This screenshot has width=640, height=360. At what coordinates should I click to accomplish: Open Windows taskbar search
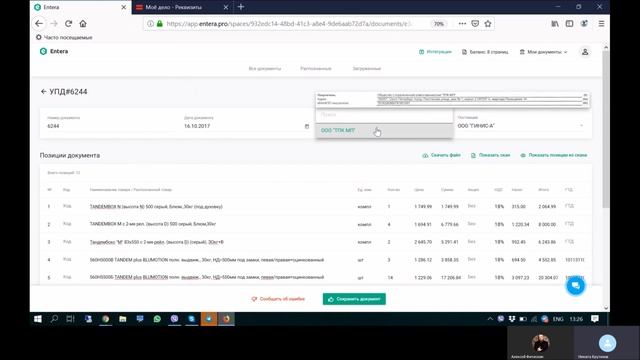click(54, 319)
